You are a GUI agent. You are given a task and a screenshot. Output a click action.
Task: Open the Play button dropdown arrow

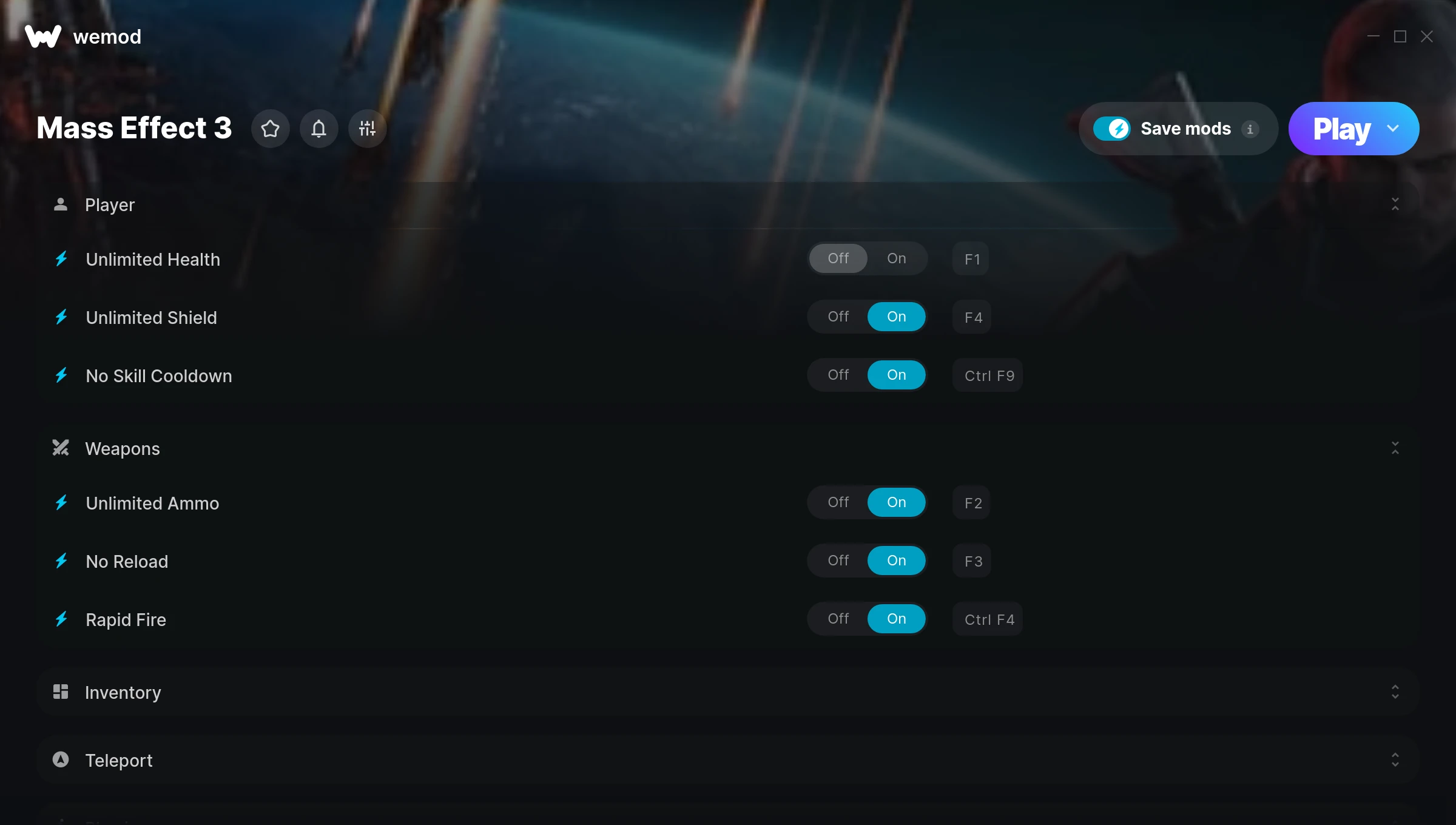point(1393,129)
